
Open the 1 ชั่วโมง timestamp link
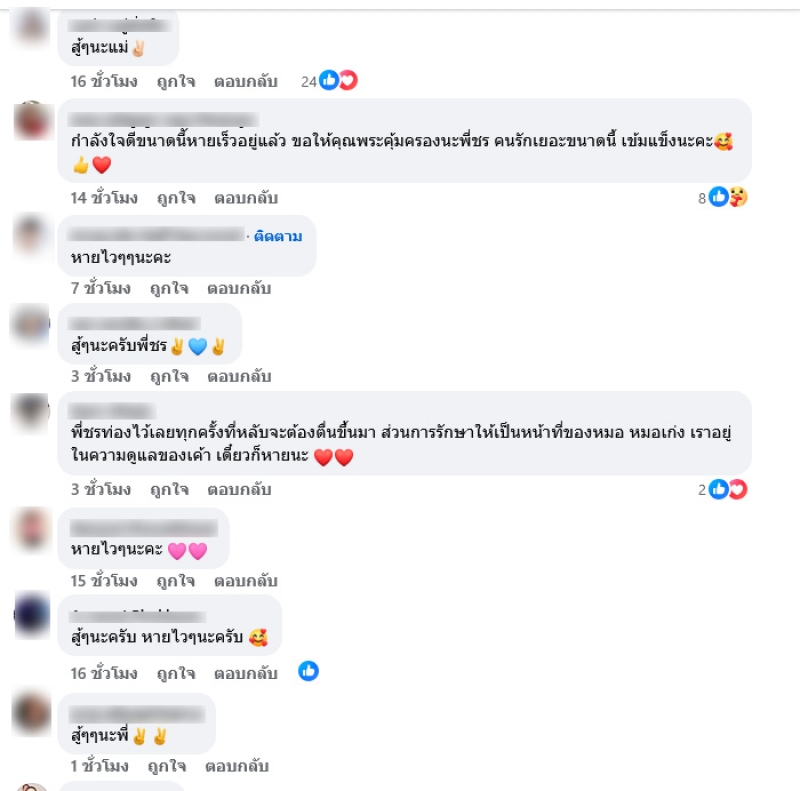point(99,765)
